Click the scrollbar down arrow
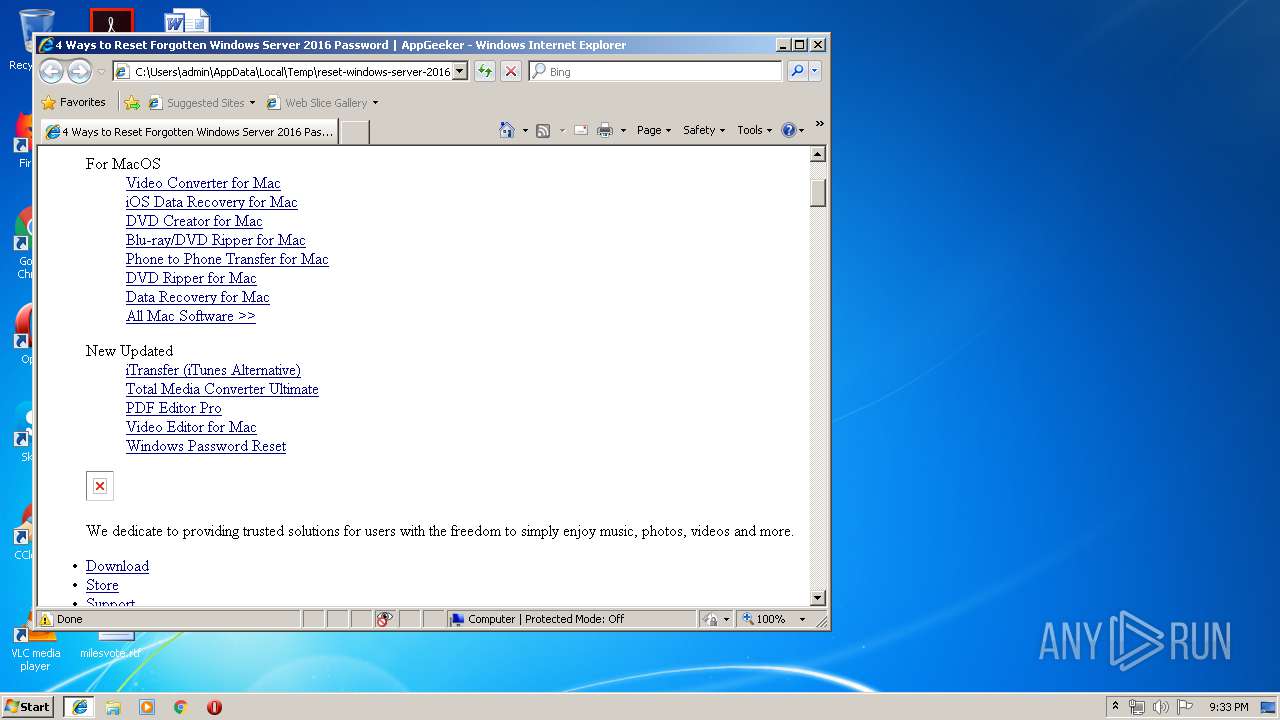The width and height of the screenshot is (1280, 720). pyautogui.click(x=818, y=598)
